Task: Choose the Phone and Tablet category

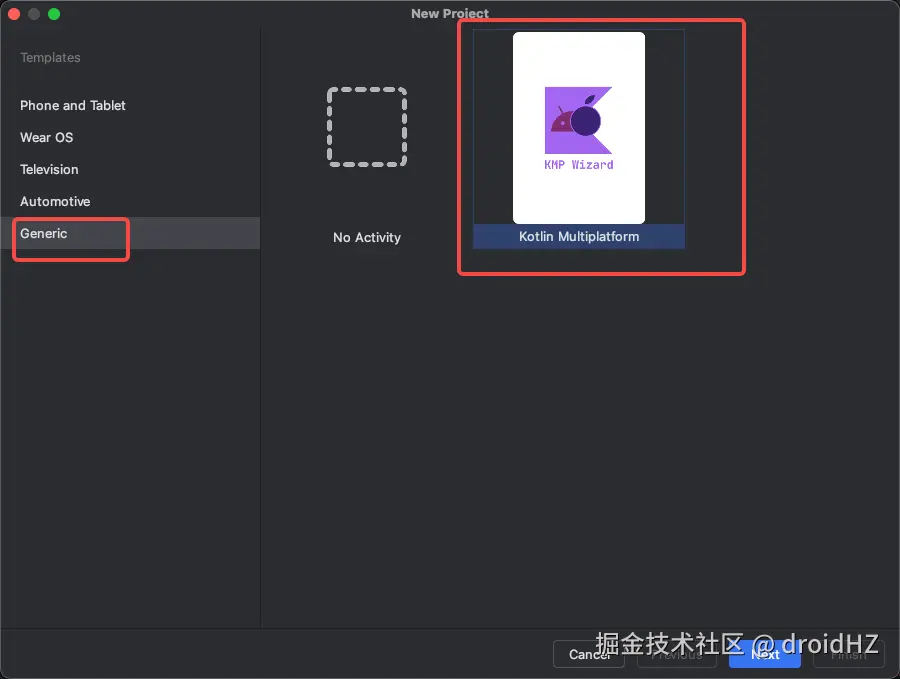Action: click(x=72, y=105)
